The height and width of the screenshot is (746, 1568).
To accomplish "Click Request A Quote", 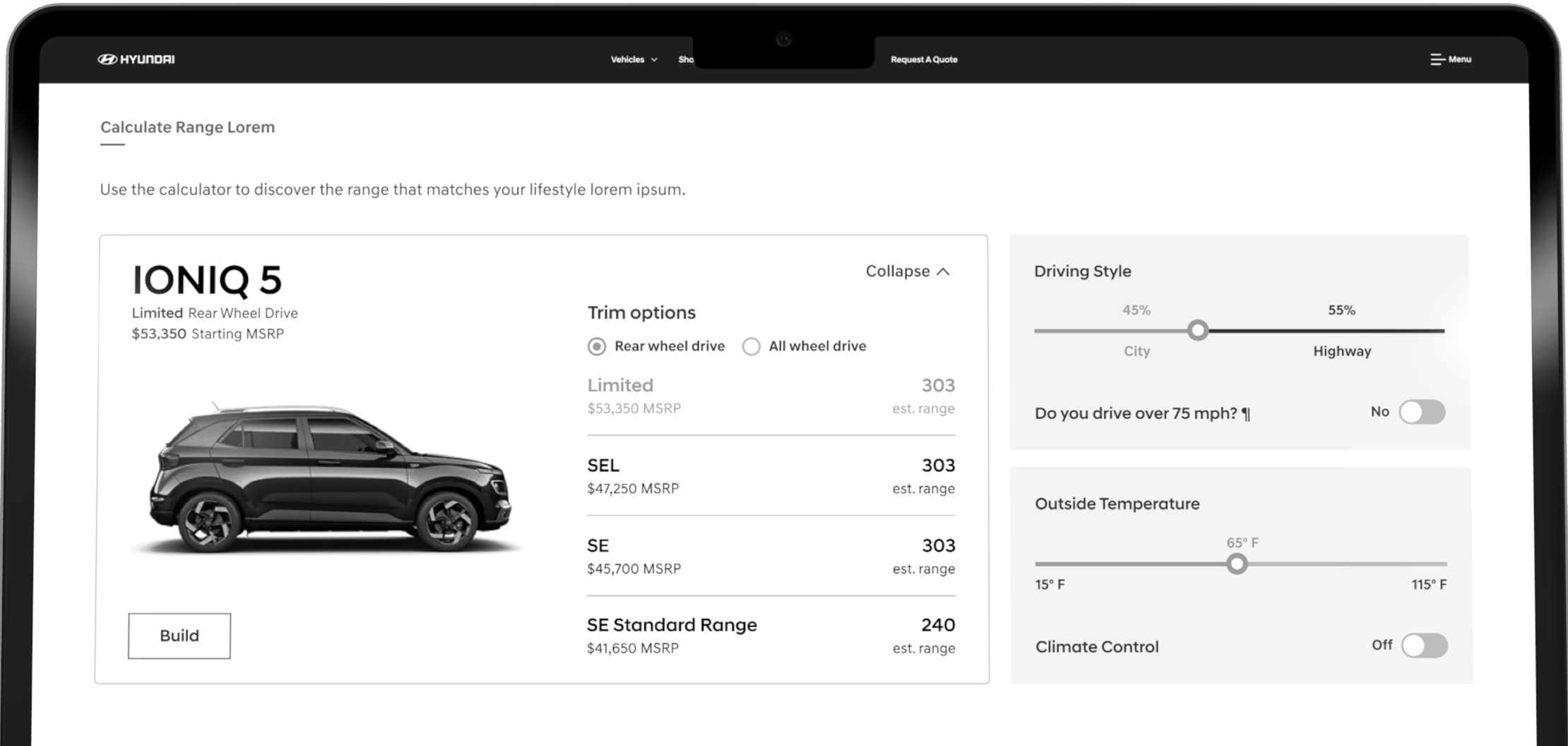I will (924, 59).
